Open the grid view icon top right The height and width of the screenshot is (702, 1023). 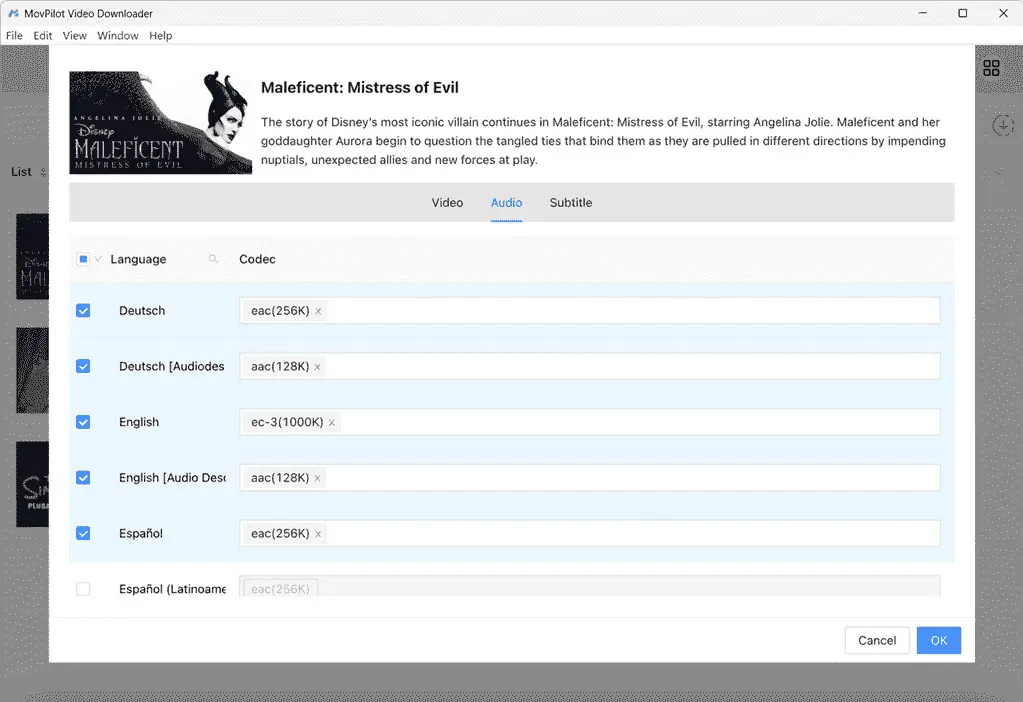[992, 68]
